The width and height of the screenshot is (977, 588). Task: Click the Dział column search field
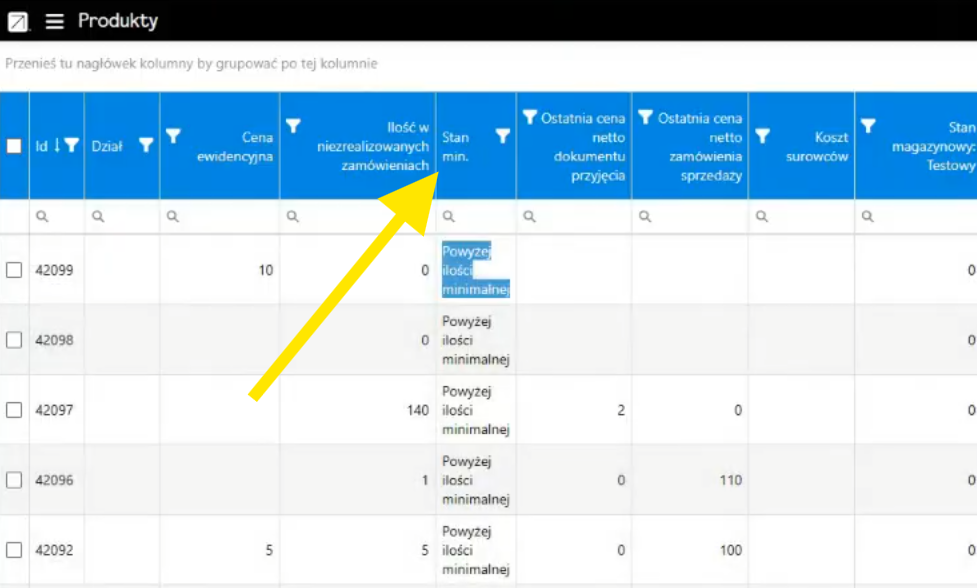(x=130, y=216)
